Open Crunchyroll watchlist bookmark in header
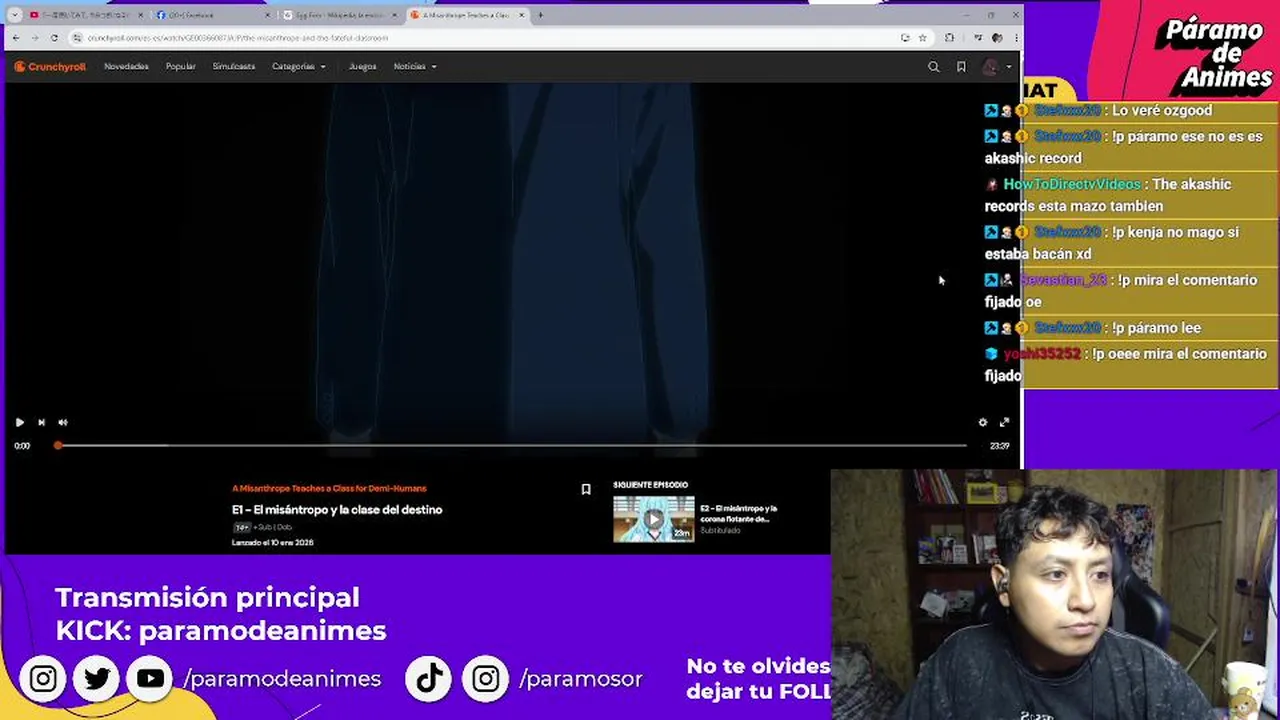The height and width of the screenshot is (720, 1280). [961, 67]
